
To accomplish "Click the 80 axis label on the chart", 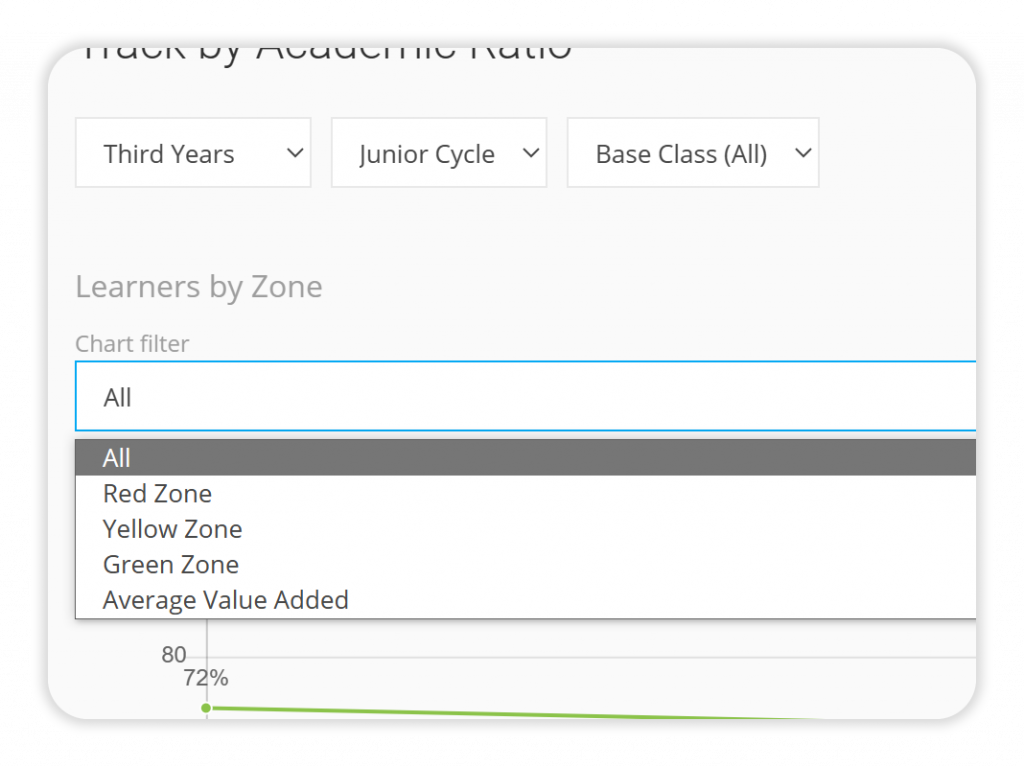I will tap(172, 655).
